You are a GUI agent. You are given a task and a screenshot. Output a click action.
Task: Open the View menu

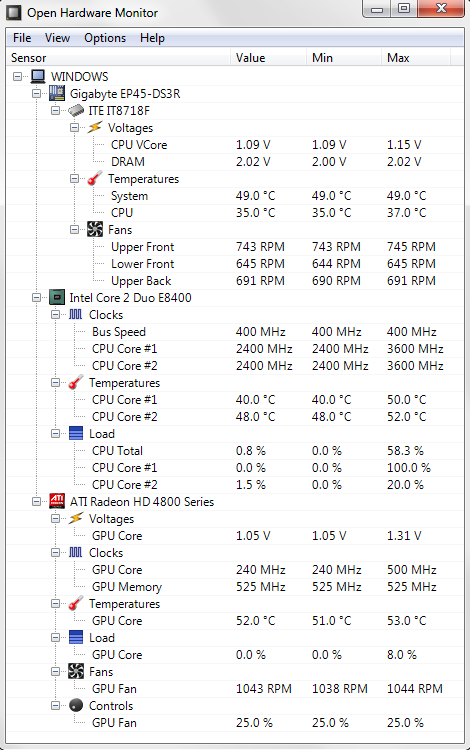(x=57, y=38)
